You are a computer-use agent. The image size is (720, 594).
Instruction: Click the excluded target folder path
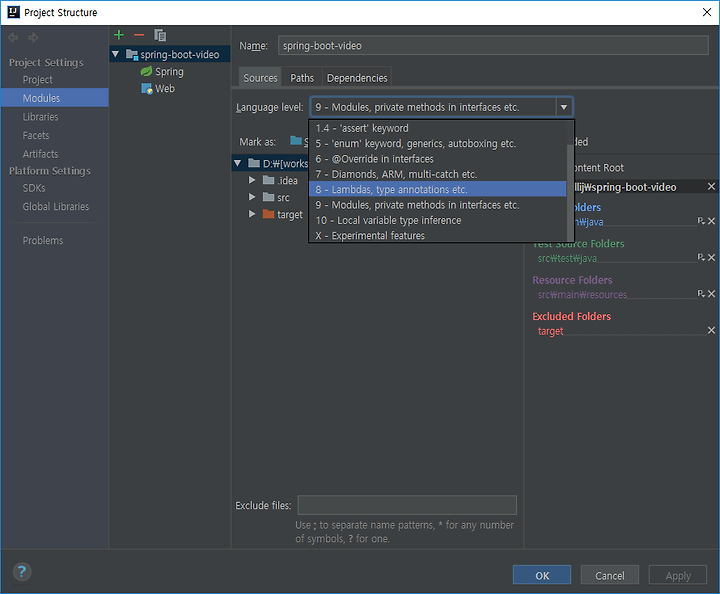pyautogui.click(x=550, y=331)
